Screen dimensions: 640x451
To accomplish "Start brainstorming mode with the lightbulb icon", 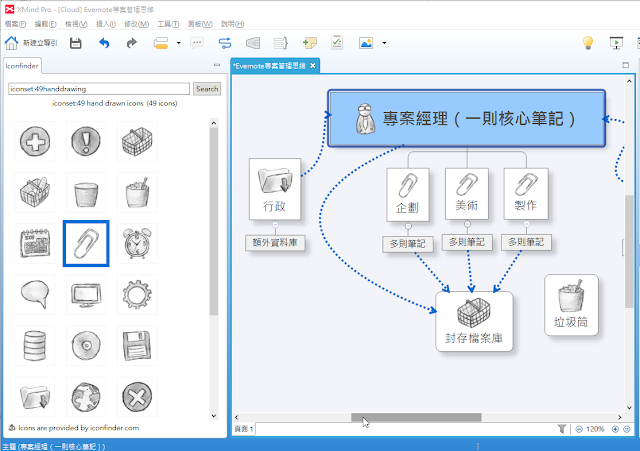I will (588, 43).
